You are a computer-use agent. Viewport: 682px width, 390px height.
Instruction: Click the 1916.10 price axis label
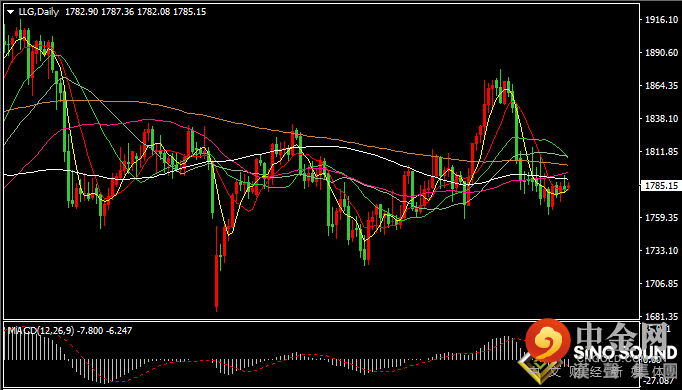(661, 20)
